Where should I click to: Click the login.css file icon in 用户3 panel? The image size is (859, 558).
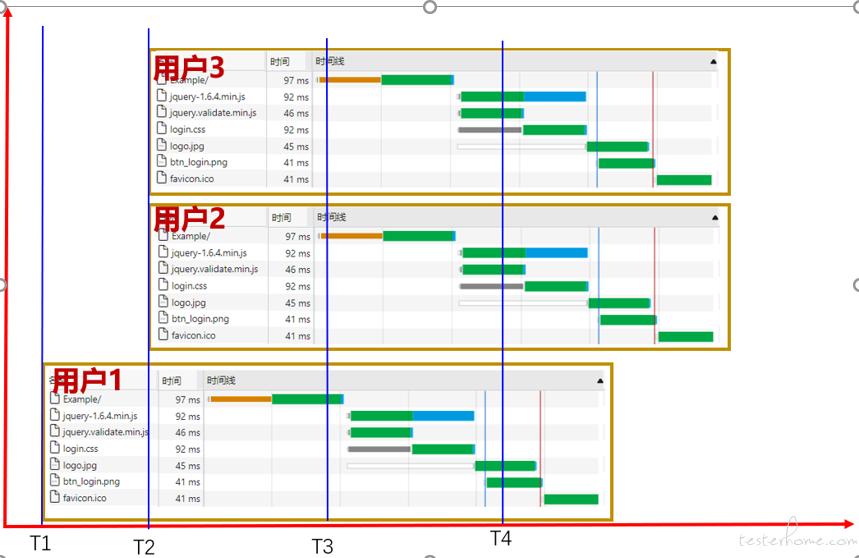click(161, 129)
